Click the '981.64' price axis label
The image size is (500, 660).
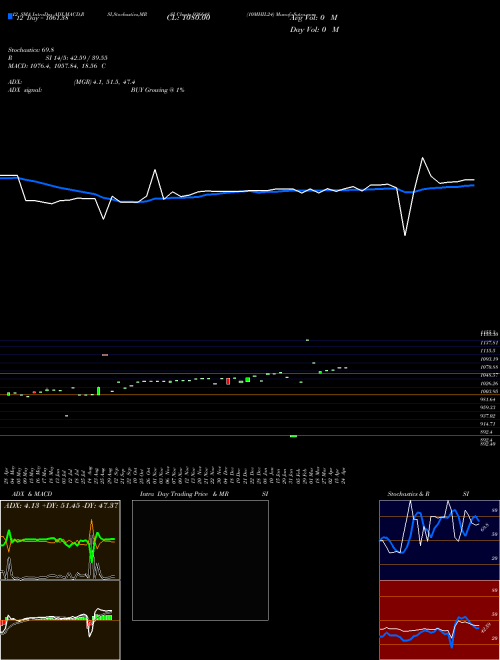click(x=489, y=399)
